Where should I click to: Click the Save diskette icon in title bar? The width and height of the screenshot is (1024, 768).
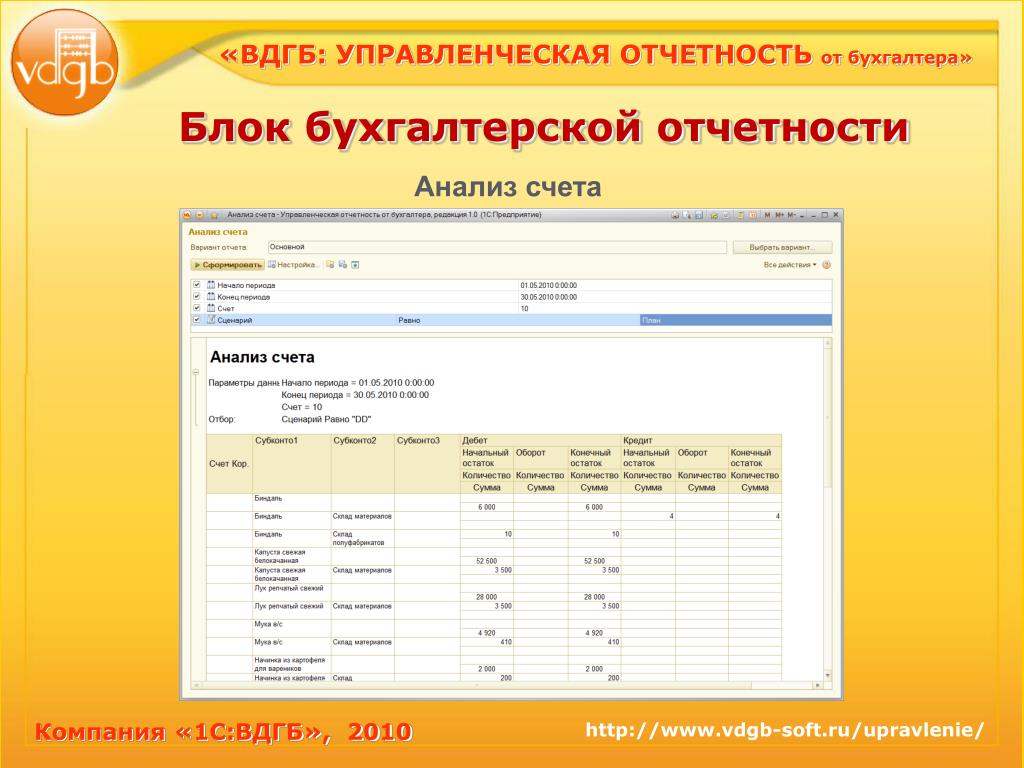pyautogui.click(x=699, y=215)
